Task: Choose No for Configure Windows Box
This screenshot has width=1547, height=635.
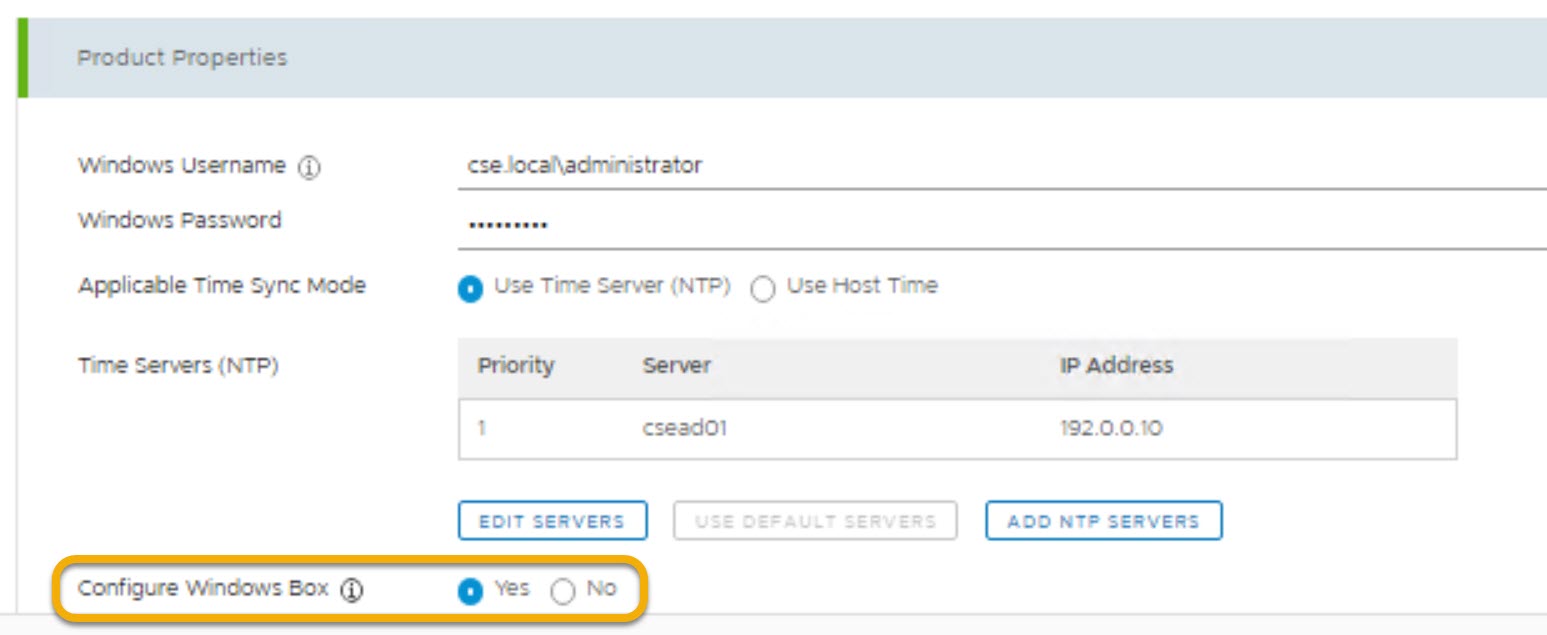Action: click(563, 591)
